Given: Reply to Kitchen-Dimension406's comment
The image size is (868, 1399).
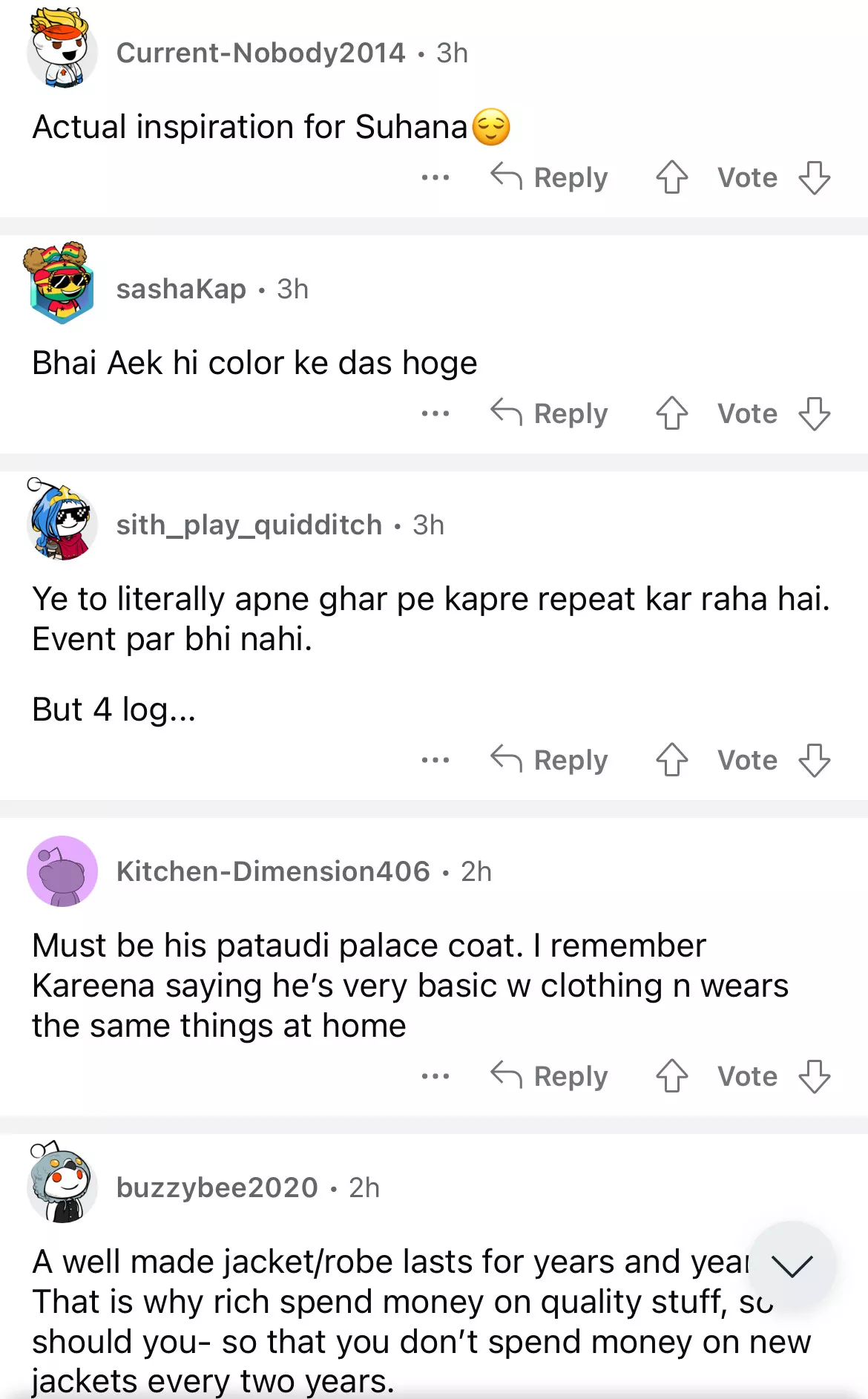Looking at the screenshot, I should coord(550,1077).
